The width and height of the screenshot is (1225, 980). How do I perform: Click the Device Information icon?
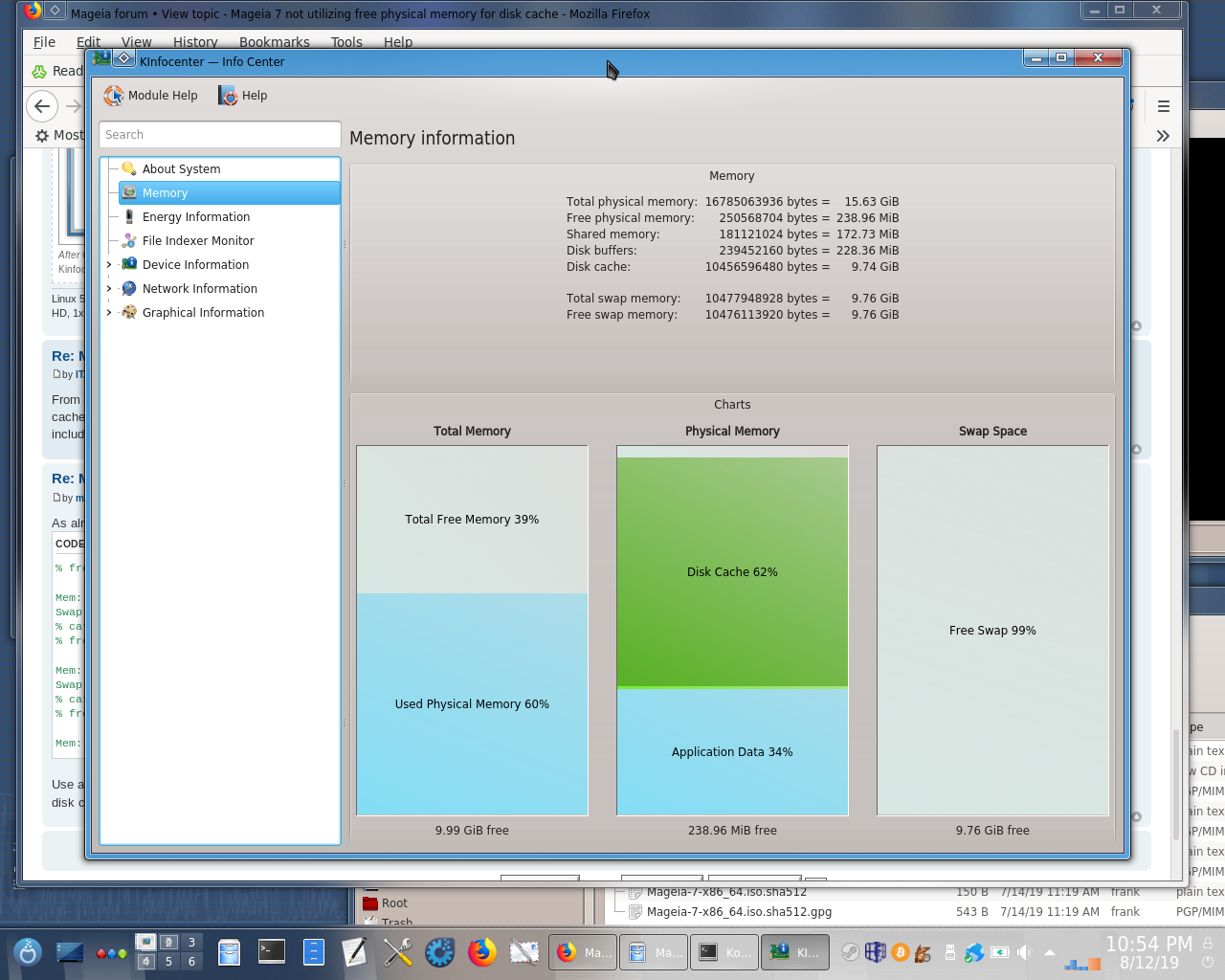click(129, 265)
